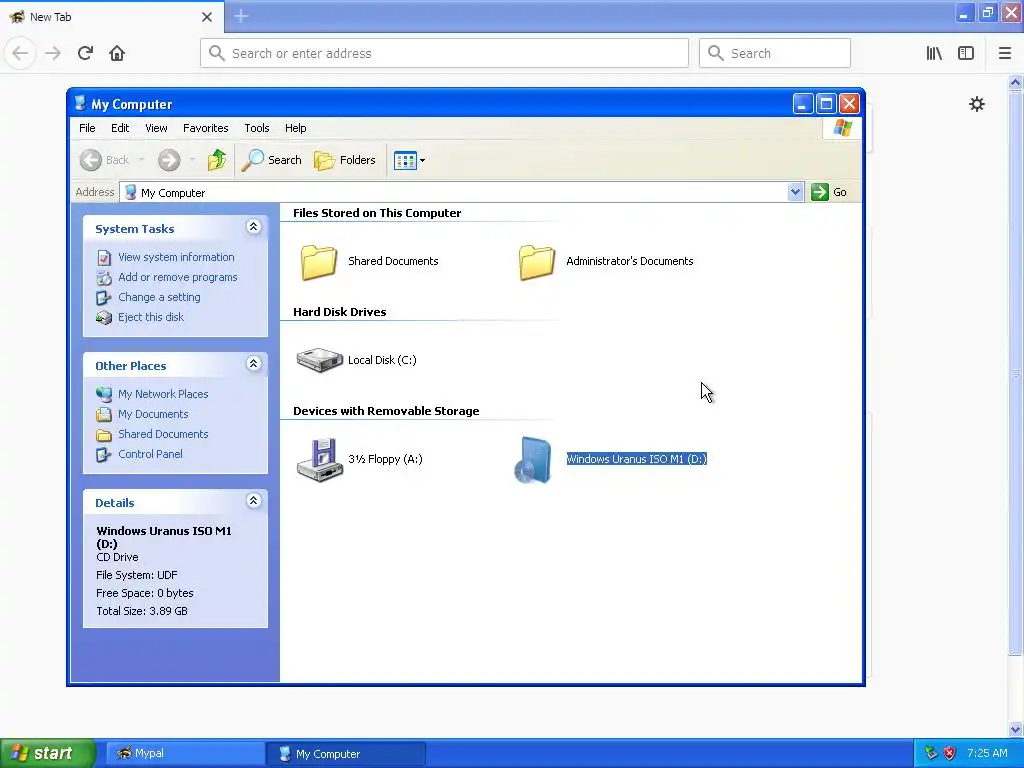Open Control Panel link
This screenshot has height=768, width=1024.
(x=150, y=454)
